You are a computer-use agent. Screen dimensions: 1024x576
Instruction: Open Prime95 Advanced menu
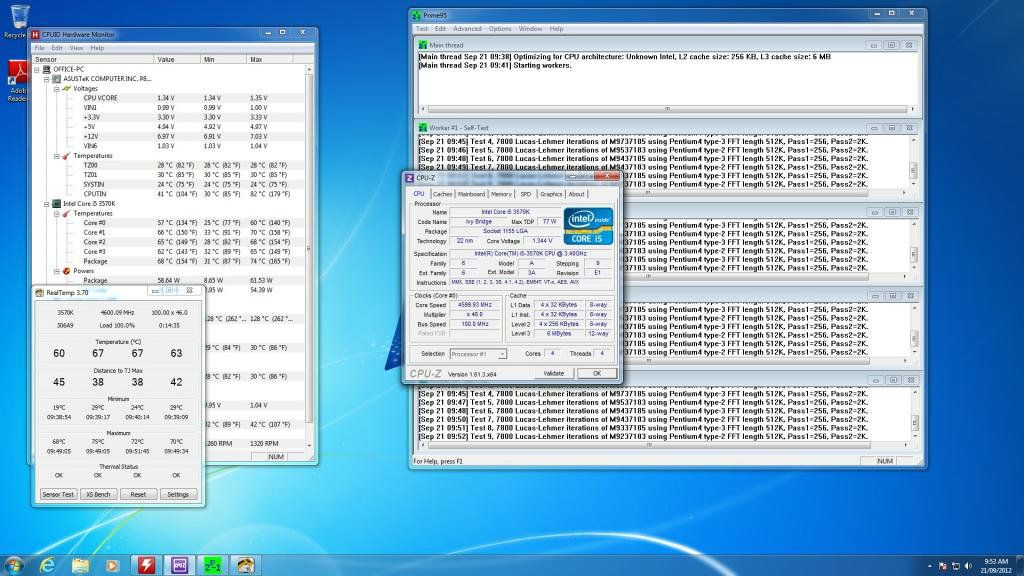click(467, 29)
